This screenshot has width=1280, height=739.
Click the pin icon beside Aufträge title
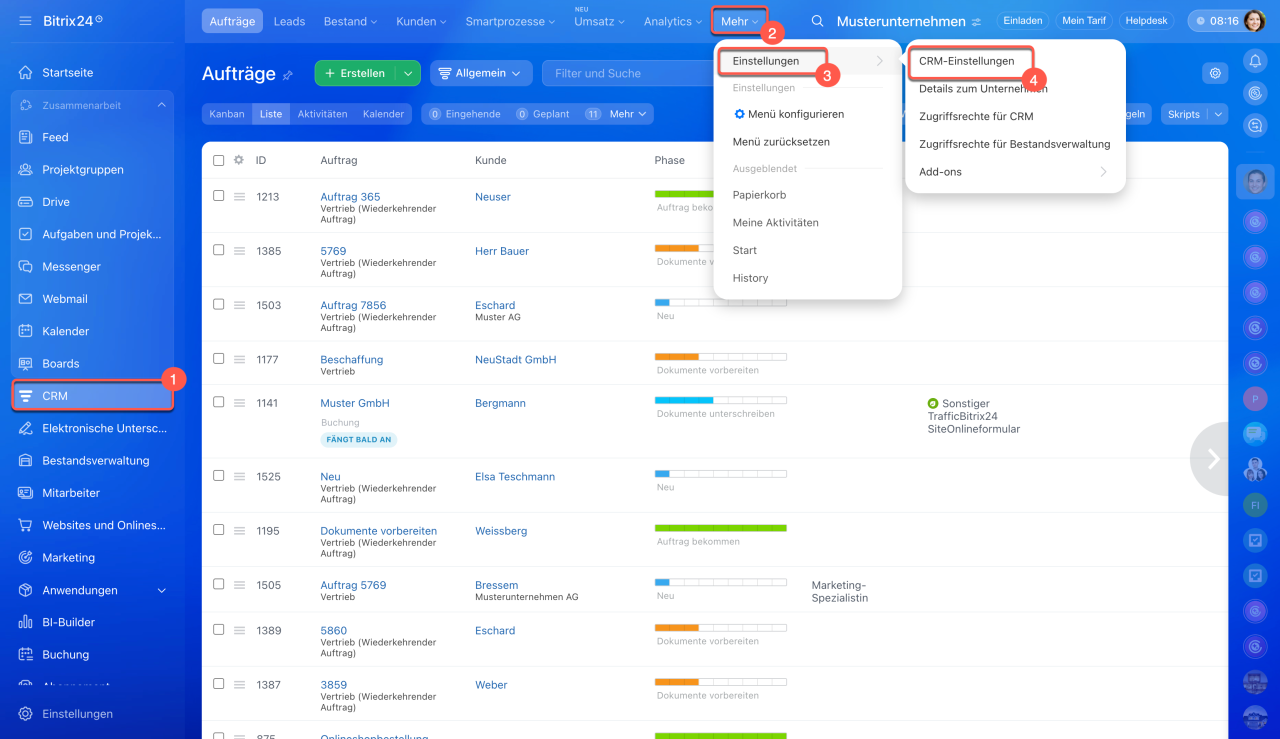288,74
